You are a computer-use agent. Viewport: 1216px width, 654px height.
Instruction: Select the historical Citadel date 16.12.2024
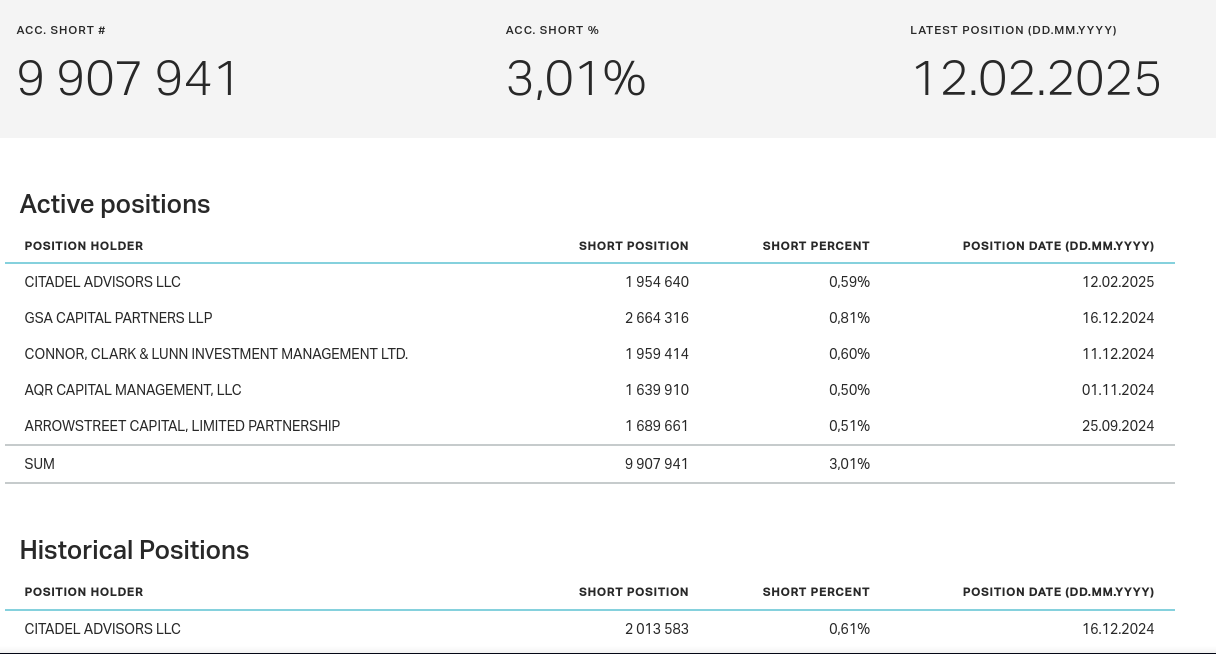click(1118, 629)
